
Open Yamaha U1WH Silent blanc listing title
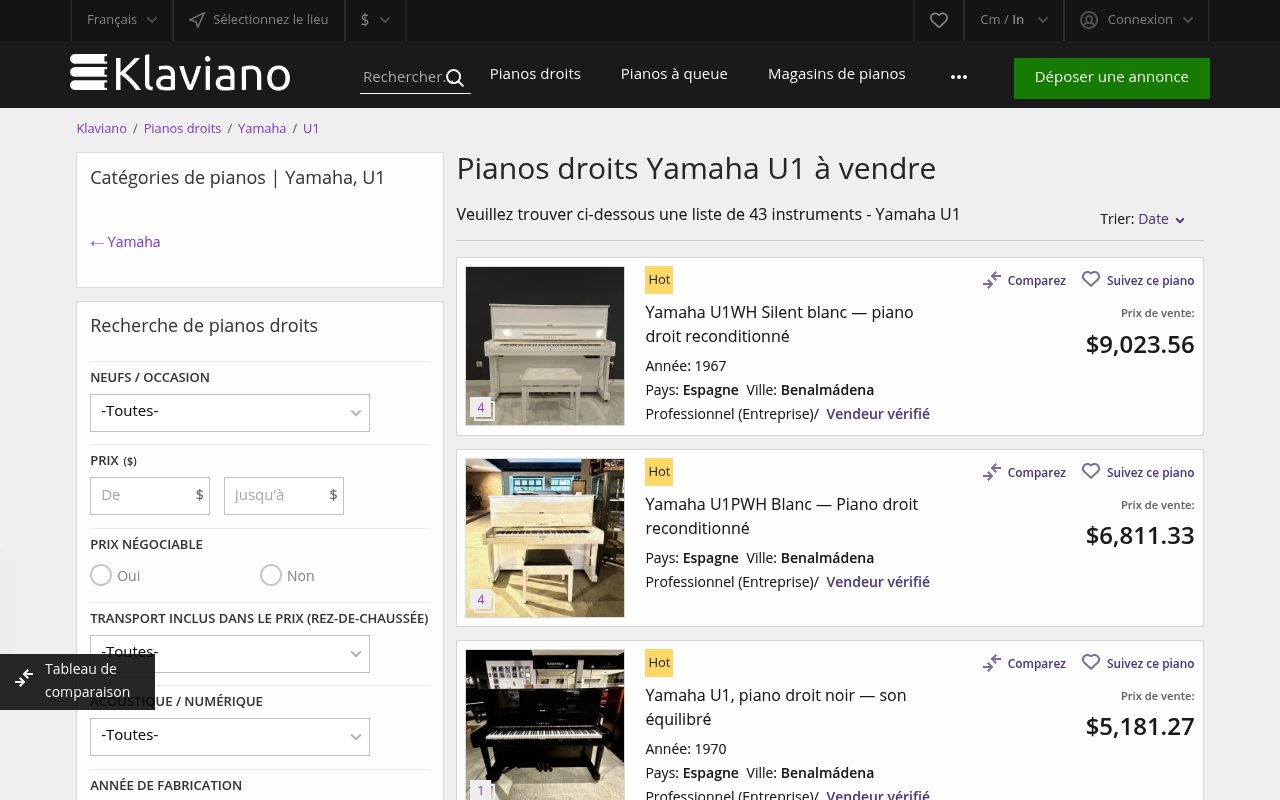click(779, 324)
